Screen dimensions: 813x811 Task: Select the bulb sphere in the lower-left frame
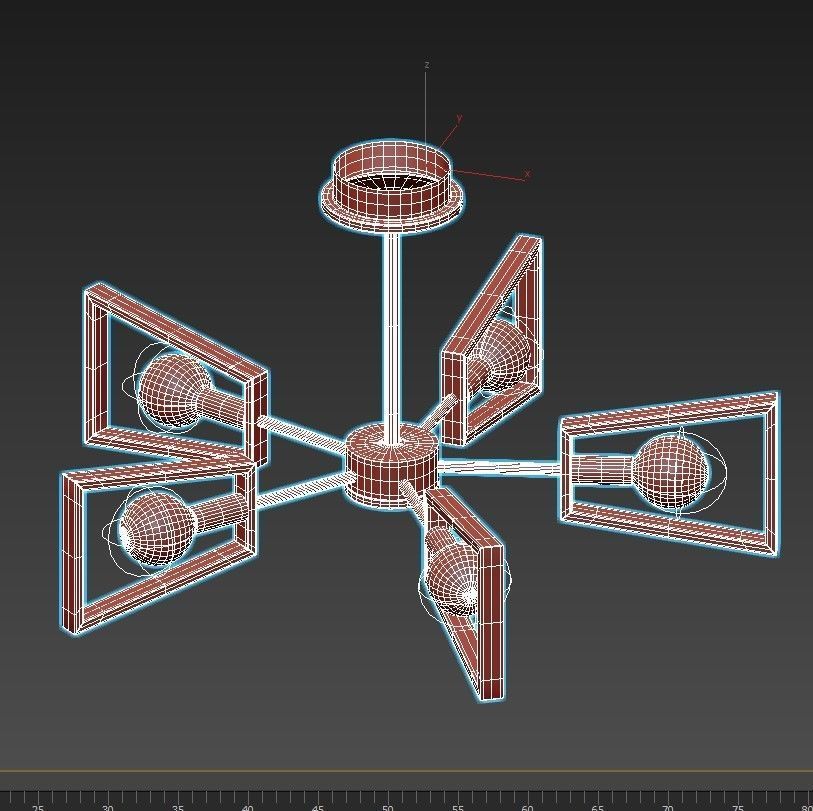(x=157, y=529)
